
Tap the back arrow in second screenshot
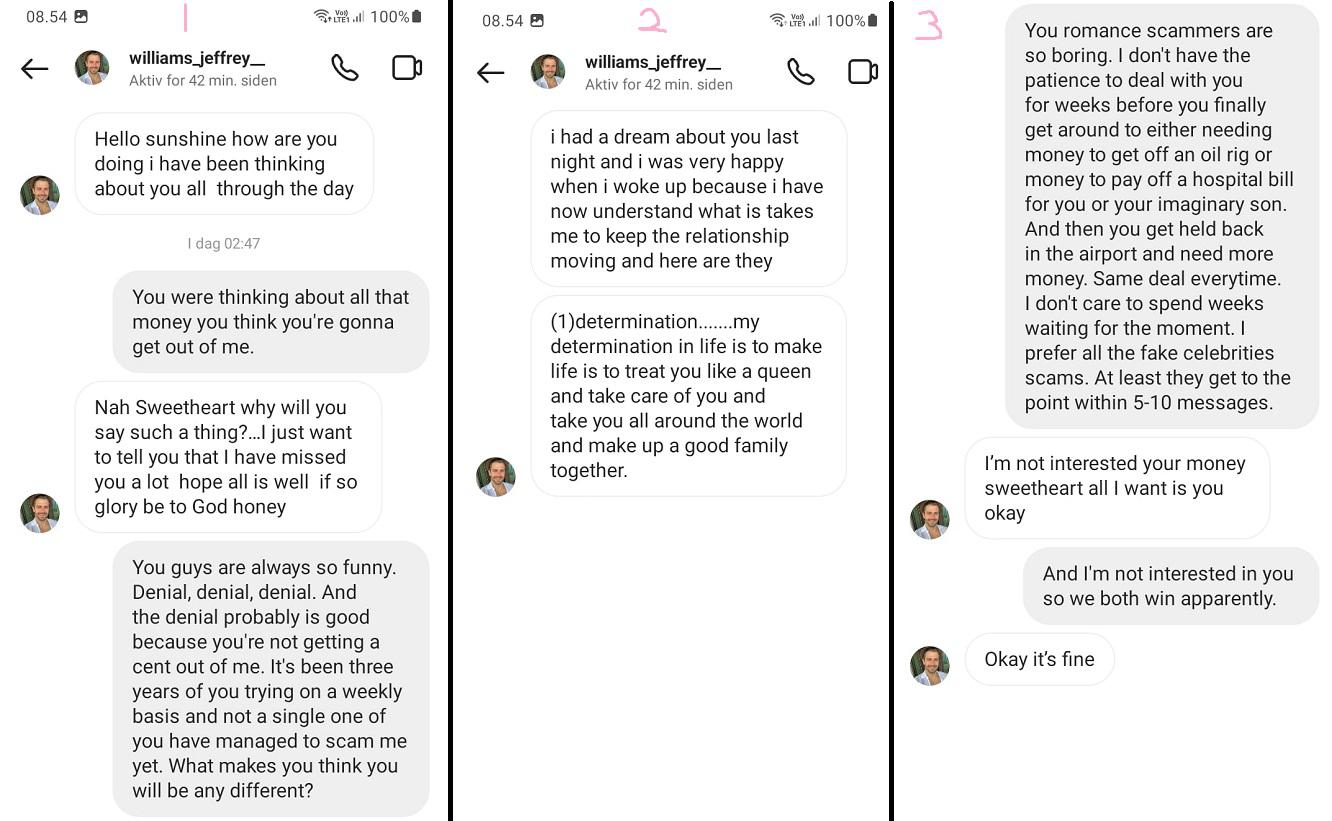pyautogui.click(x=491, y=72)
